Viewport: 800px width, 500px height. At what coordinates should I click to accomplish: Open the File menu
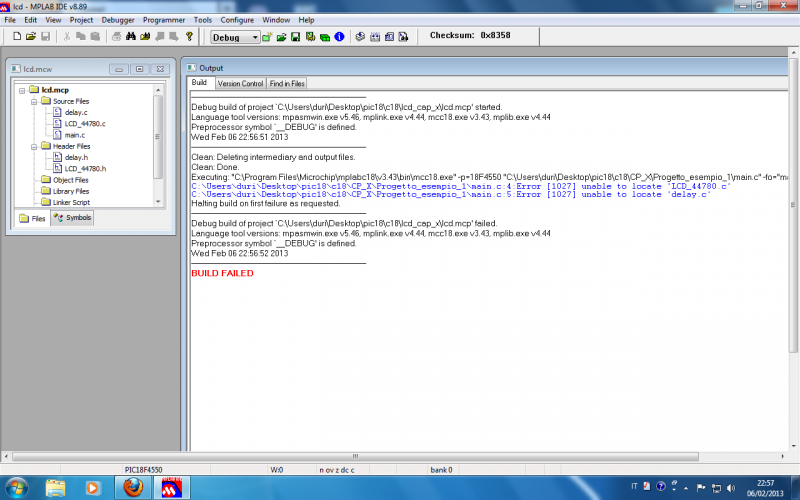coord(10,20)
